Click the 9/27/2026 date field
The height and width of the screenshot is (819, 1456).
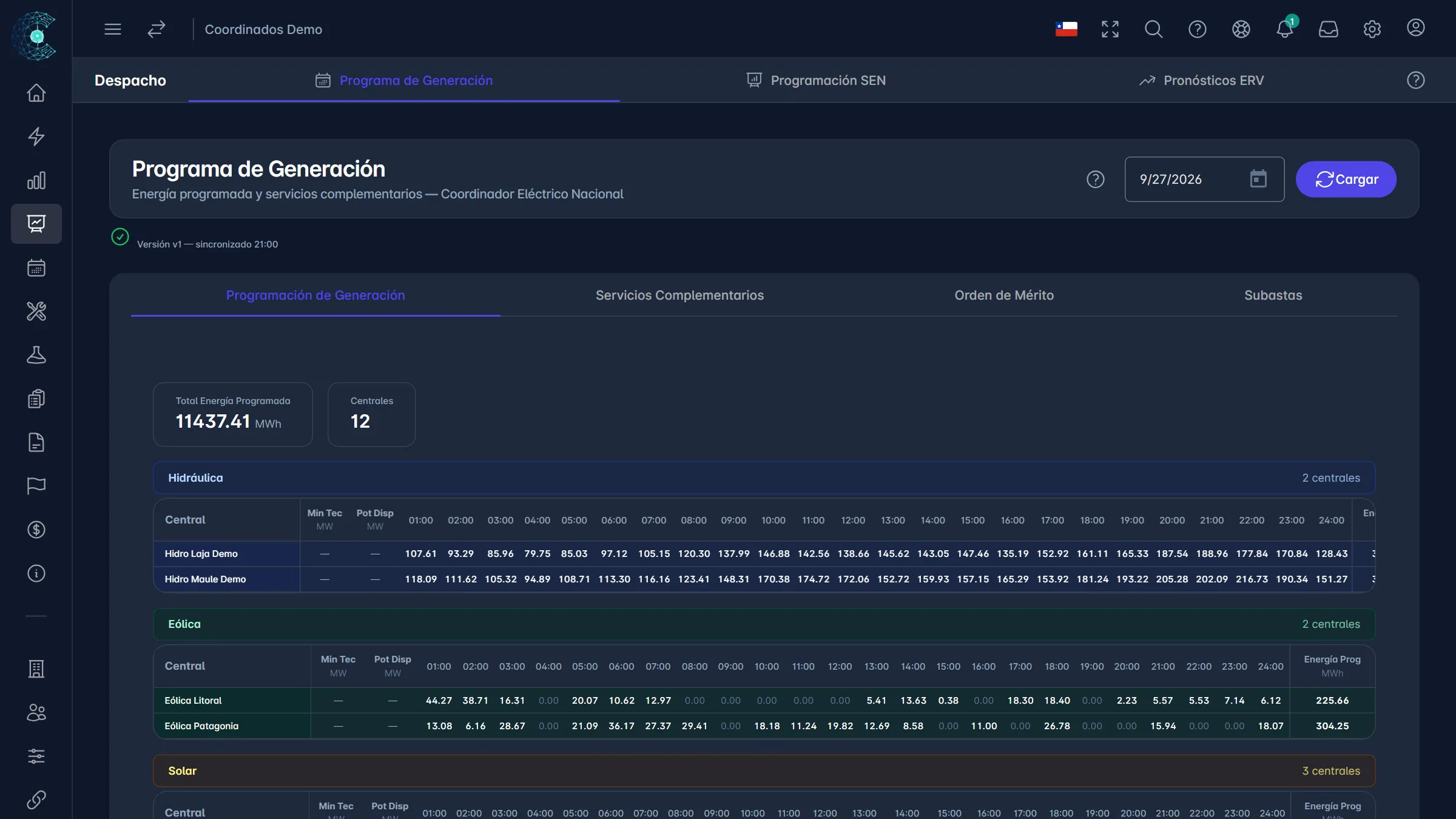coord(1204,180)
